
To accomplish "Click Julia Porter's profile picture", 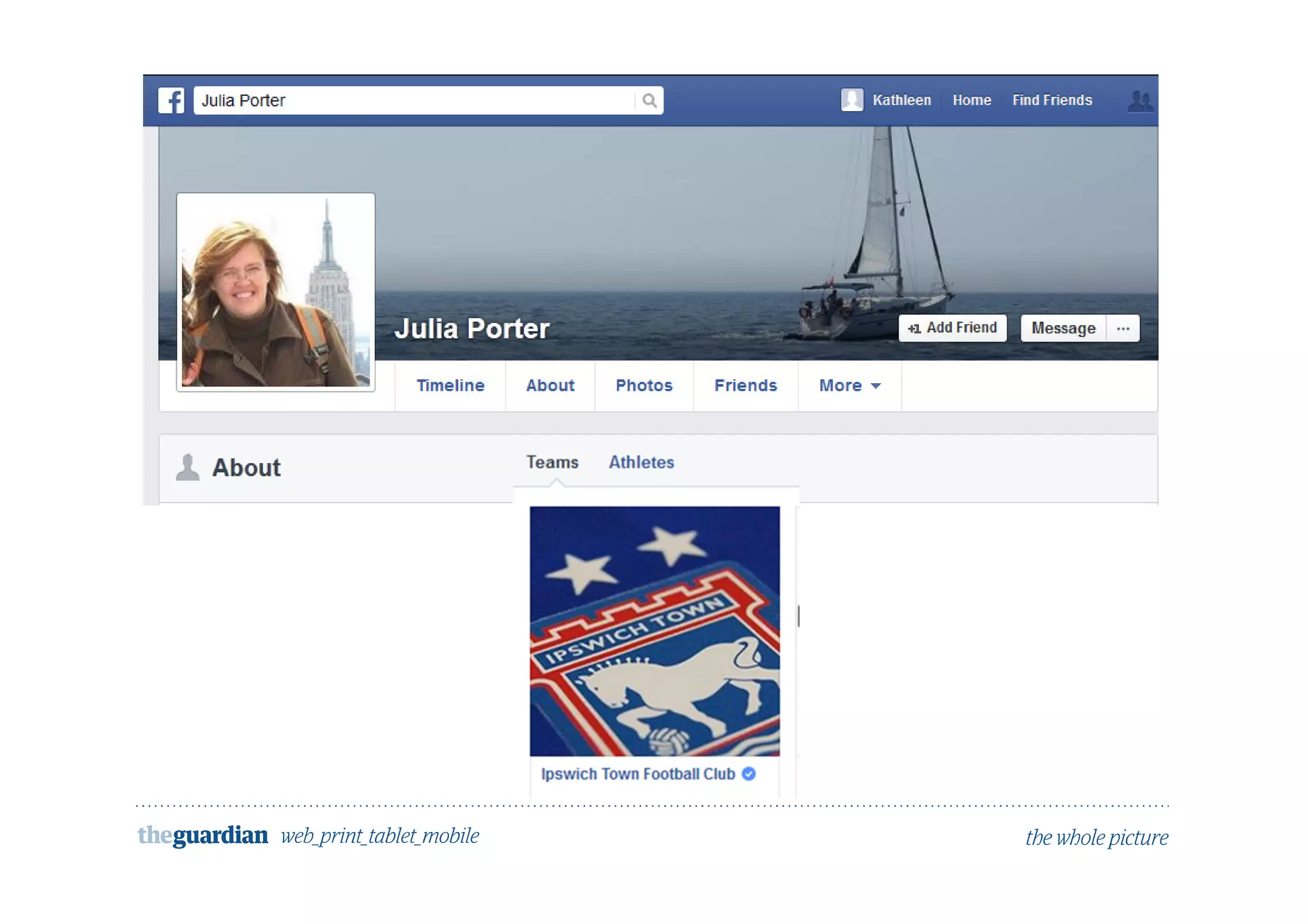I will click(276, 292).
